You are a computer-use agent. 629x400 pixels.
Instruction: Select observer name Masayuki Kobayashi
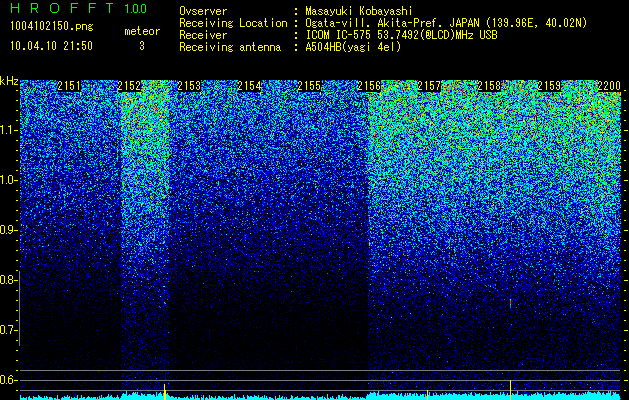tap(359, 11)
